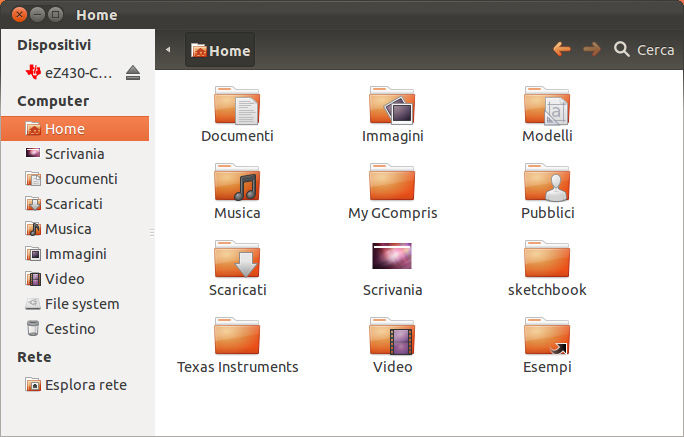Open the Texas Instruments folder

click(x=237, y=337)
